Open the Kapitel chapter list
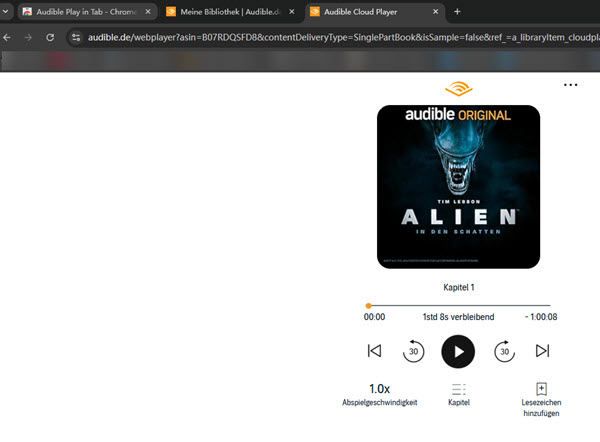Screen dimensions: 600x442 pos(459,395)
